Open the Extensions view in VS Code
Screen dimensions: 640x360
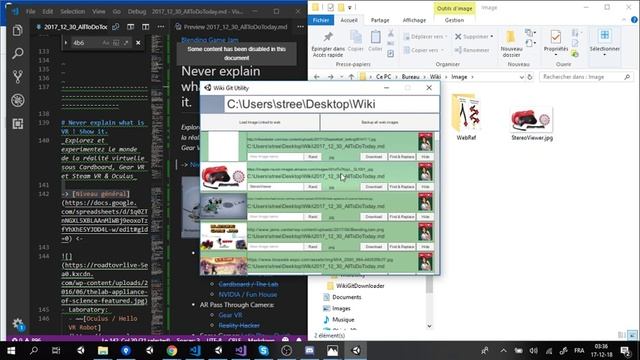click(x=18, y=124)
